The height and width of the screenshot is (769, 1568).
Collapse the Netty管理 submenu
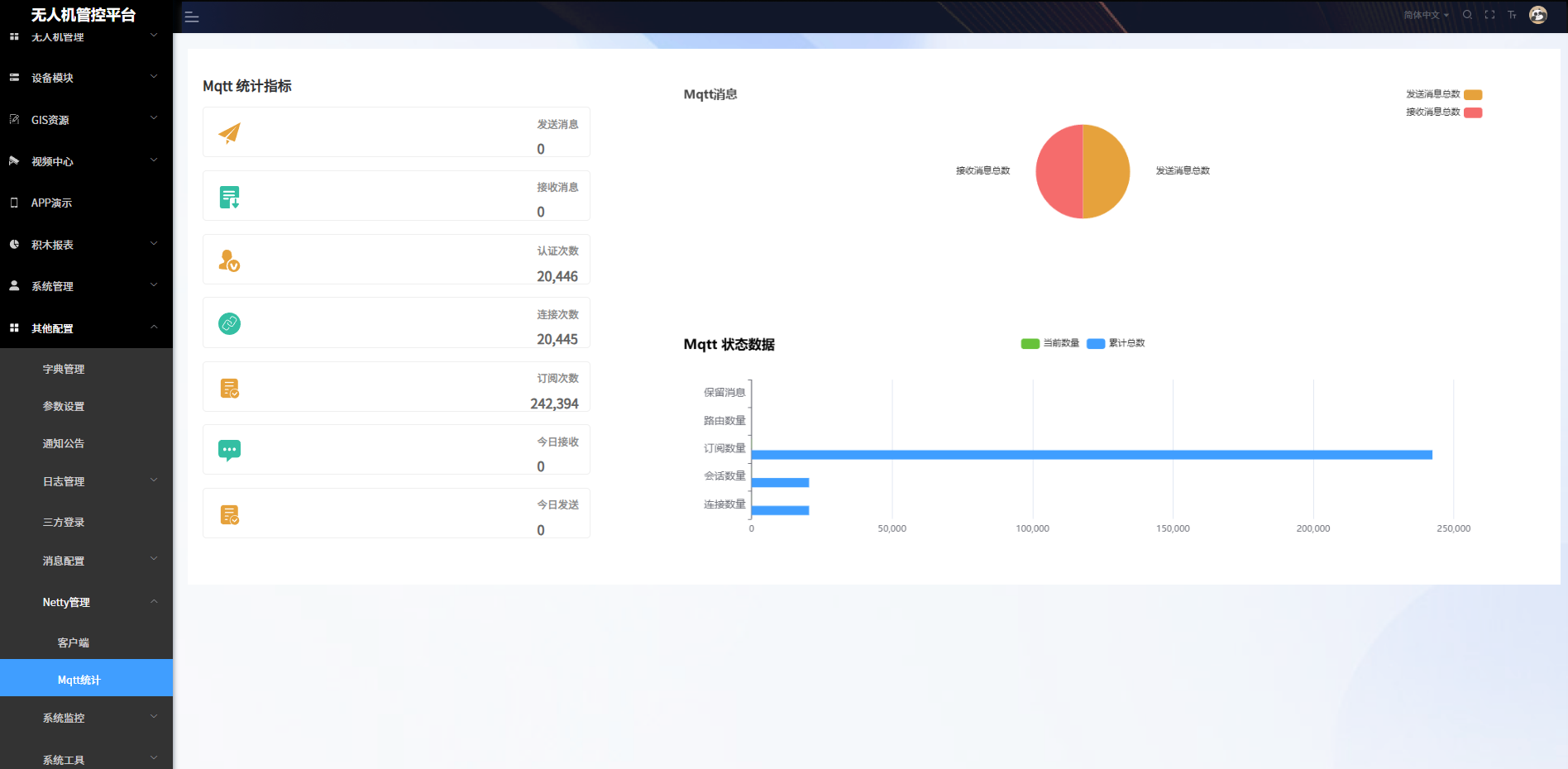tap(86, 602)
